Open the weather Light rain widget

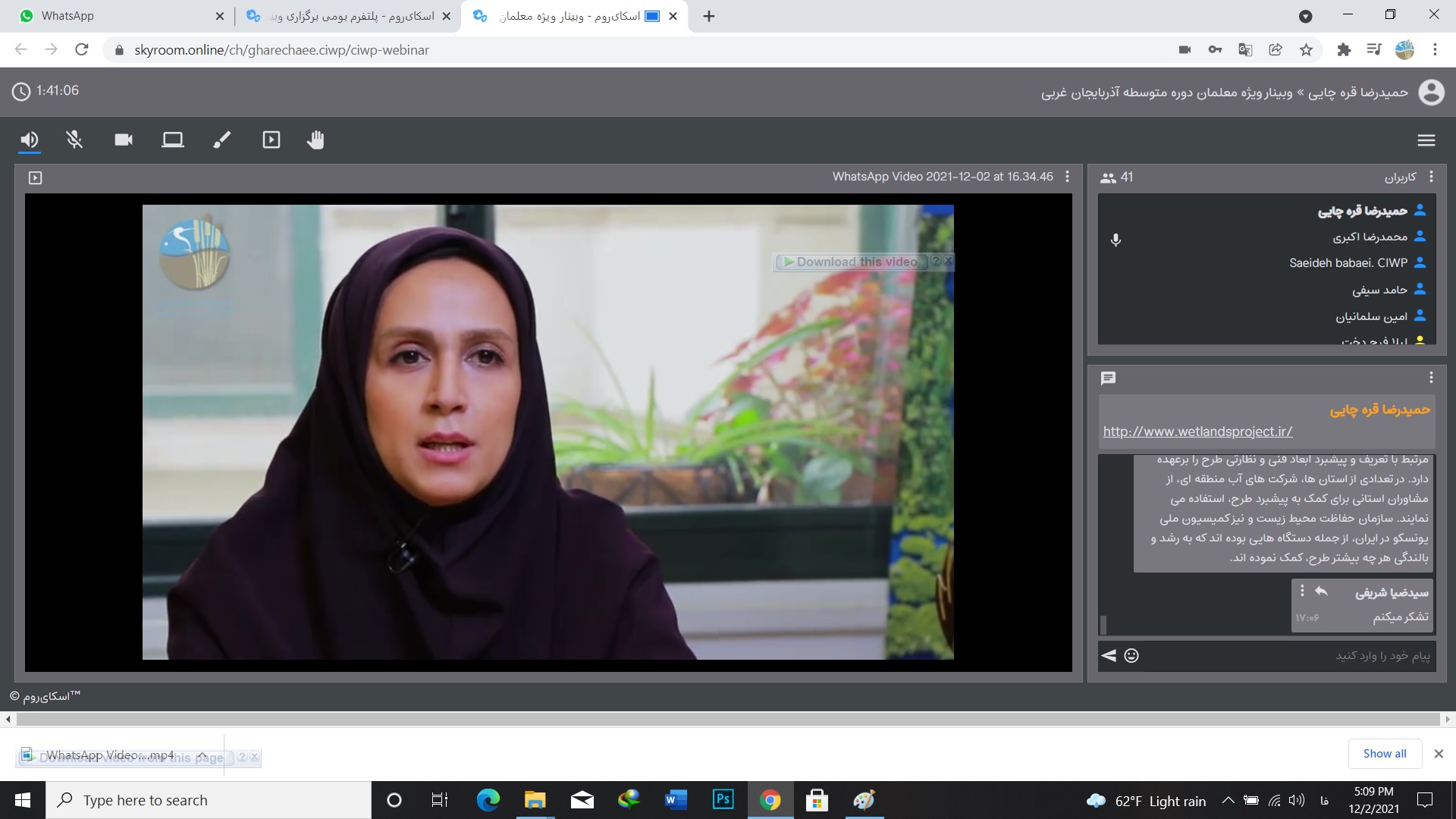coord(1146,801)
